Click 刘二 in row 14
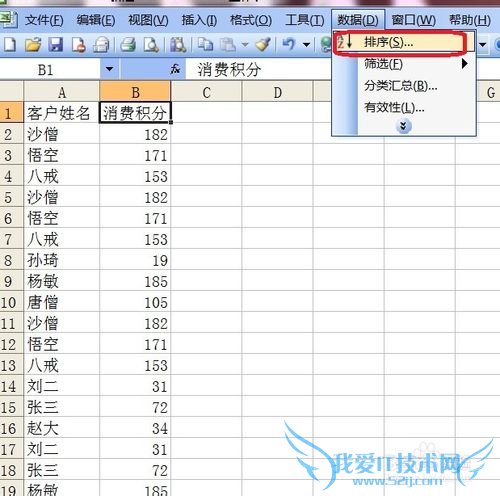 [62, 386]
